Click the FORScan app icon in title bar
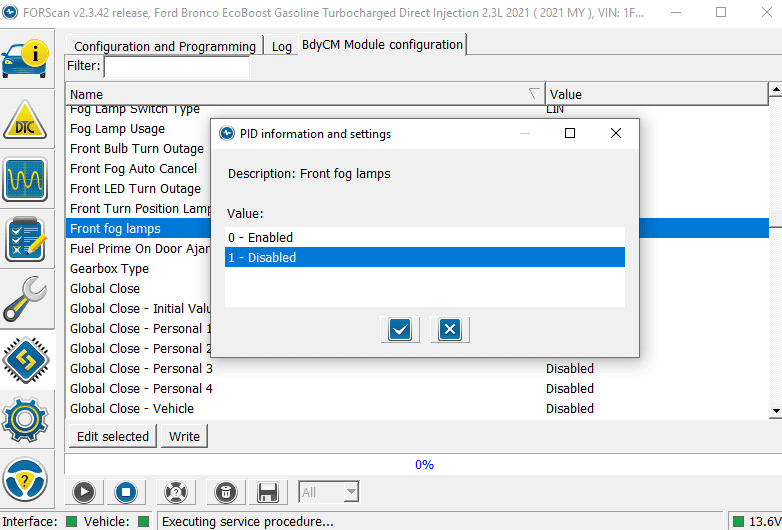 (9, 12)
